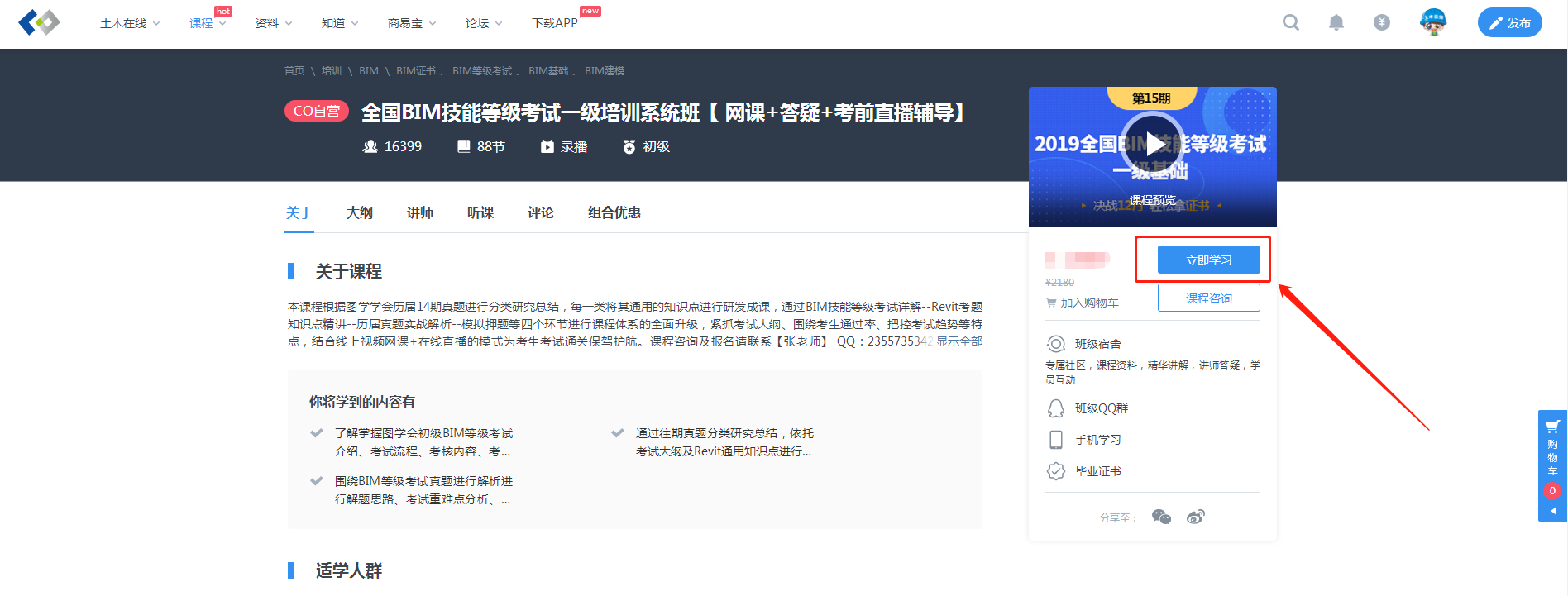Click the 关于课程 section heading

coord(348,271)
